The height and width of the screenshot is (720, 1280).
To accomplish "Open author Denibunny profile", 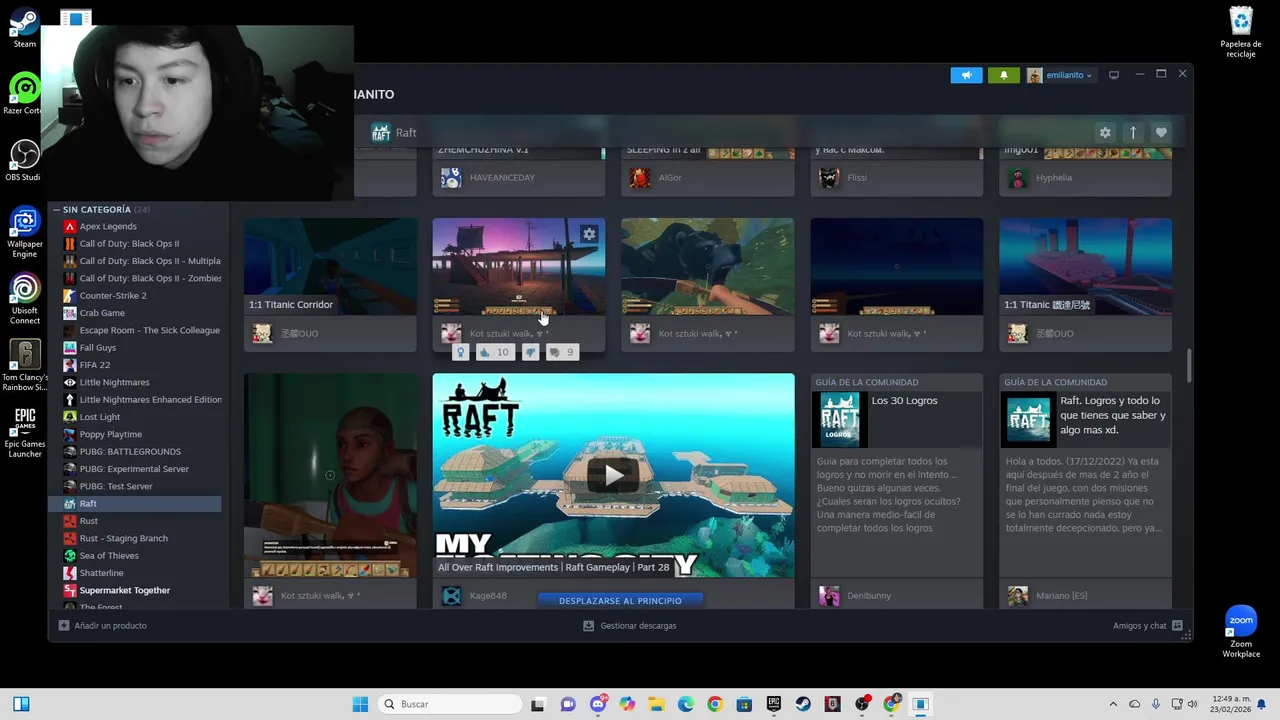I will pos(869,596).
